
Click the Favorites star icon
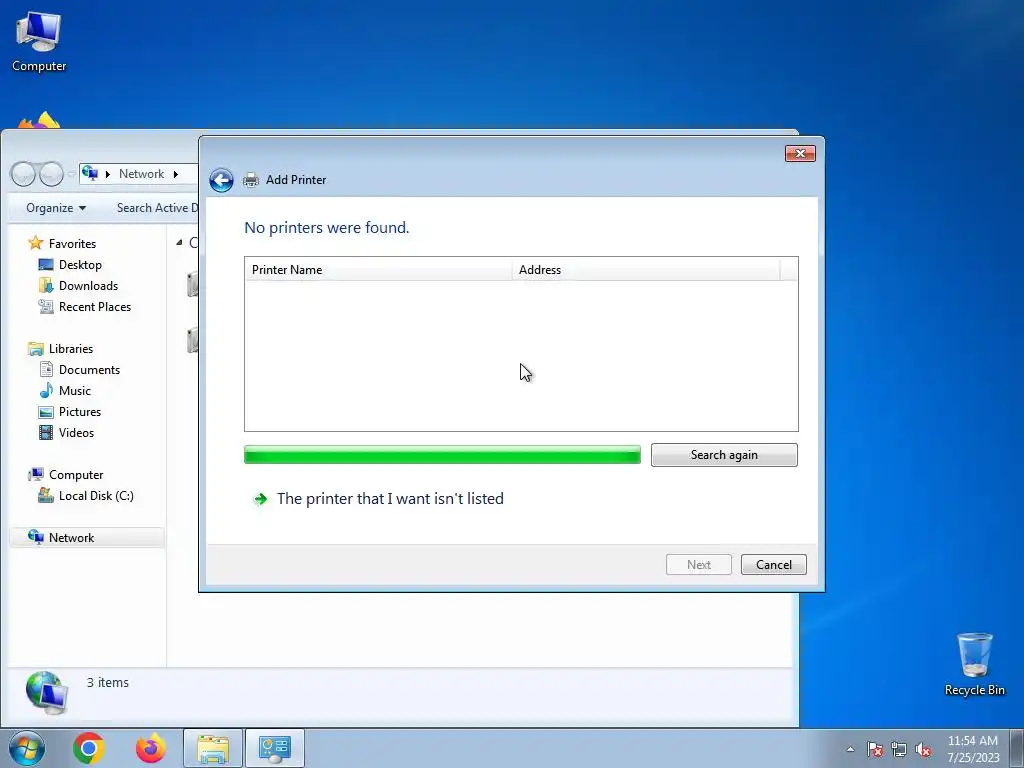(x=36, y=243)
